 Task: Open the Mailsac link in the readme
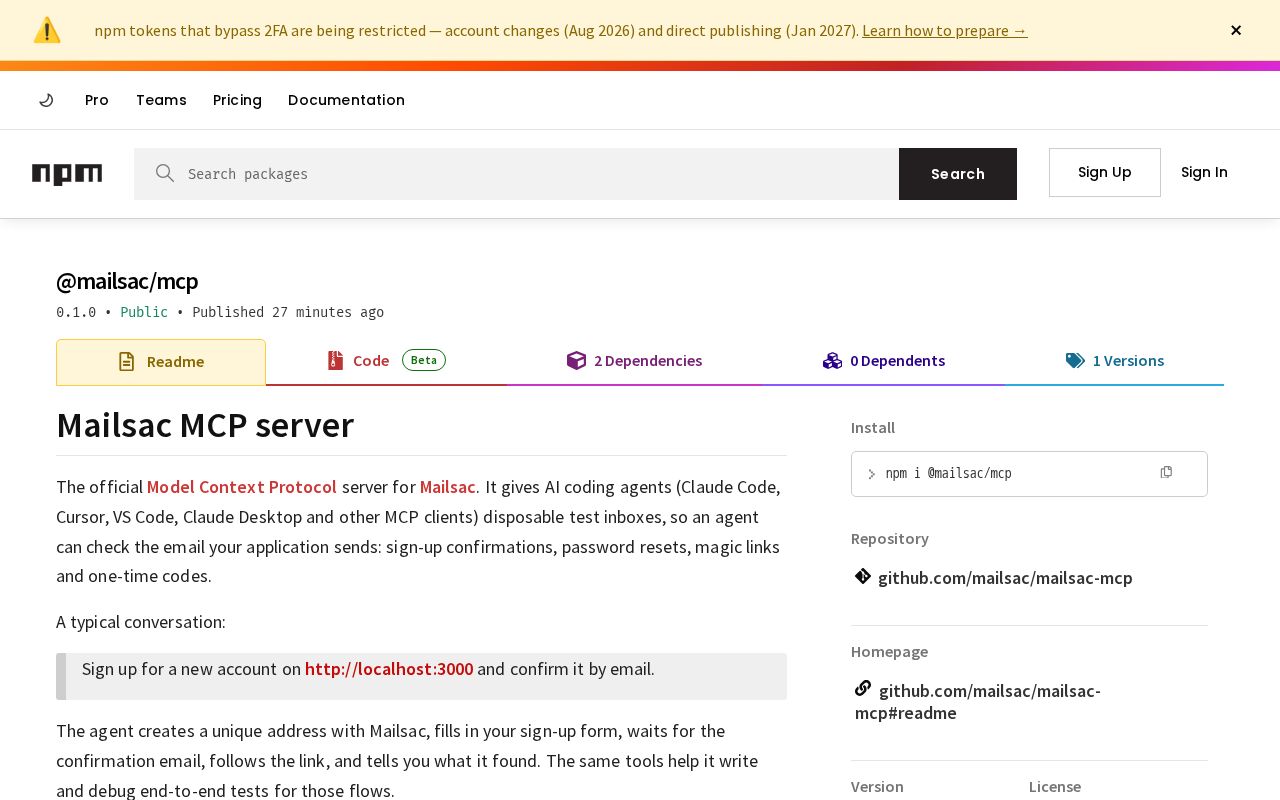coord(447,487)
